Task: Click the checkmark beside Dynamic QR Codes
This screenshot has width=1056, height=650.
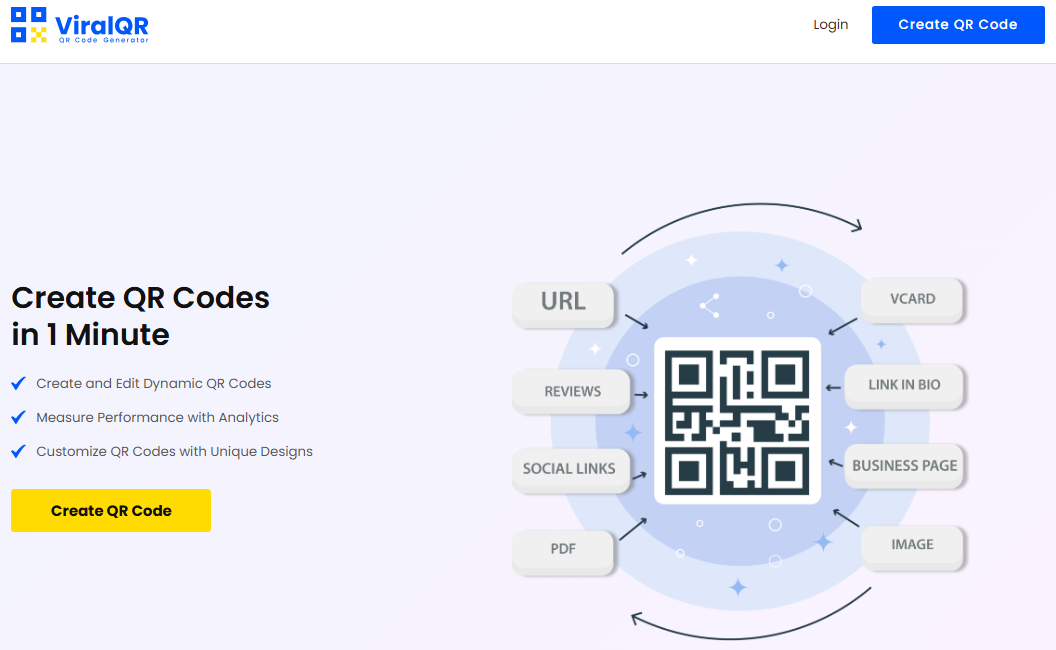Action: [17, 383]
